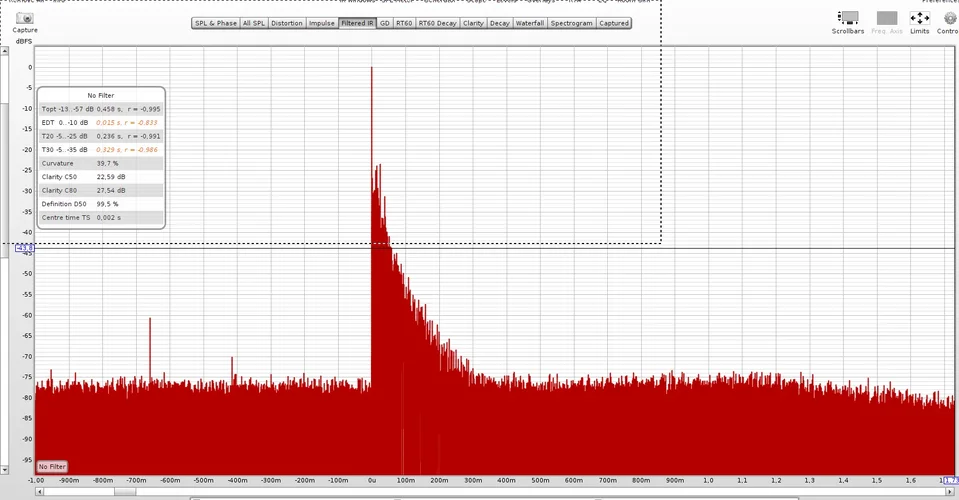This screenshot has height=500, width=959.
Task: Click the Capture camera icon
Action: pos(25,18)
